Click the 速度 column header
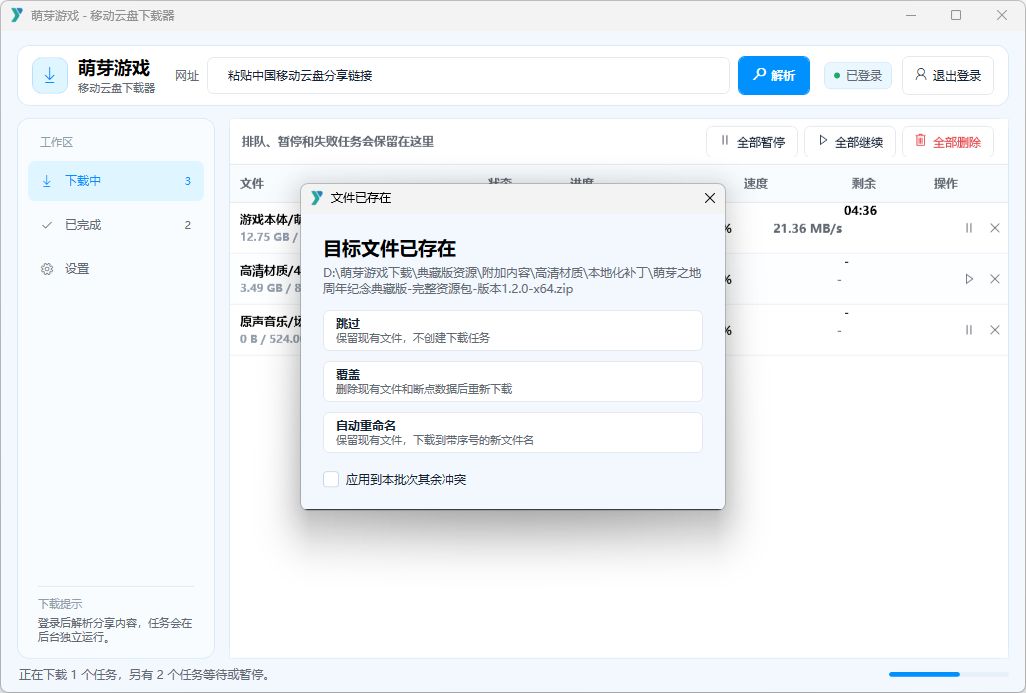Viewport: 1026px width, 693px height. (755, 184)
